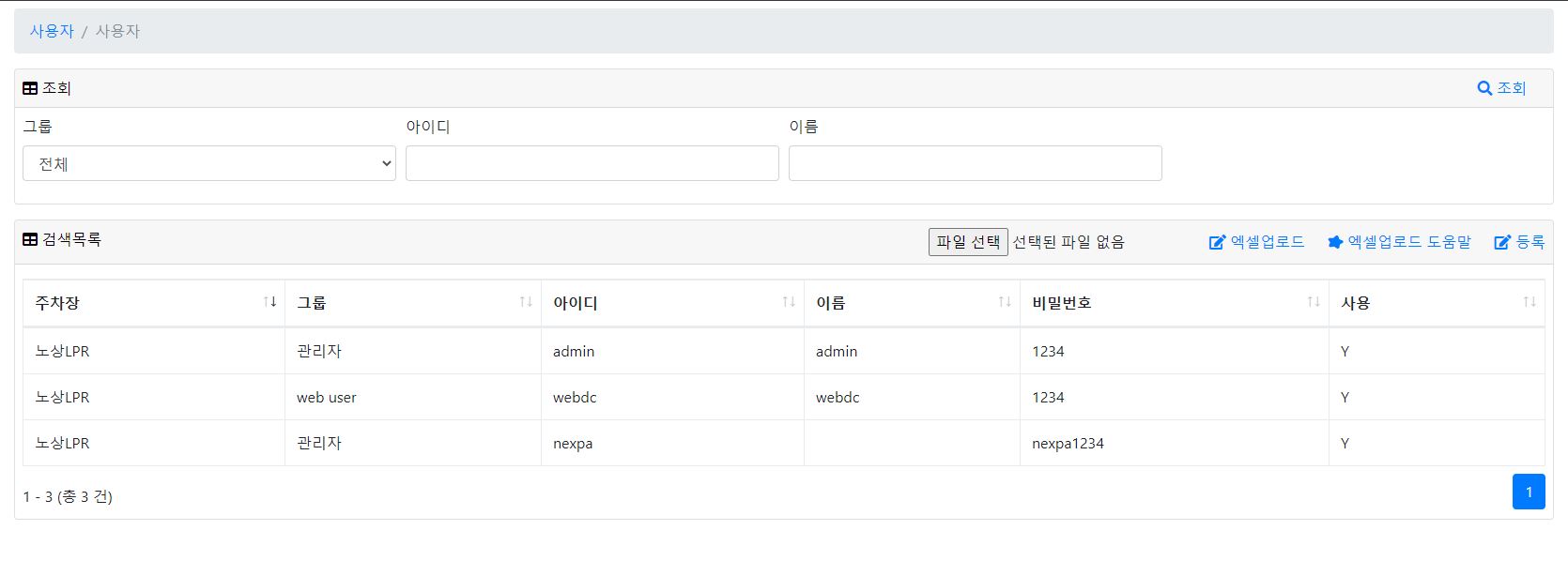Sort by 주차장 column arrows
The width and height of the screenshot is (1568, 561).
point(270,302)
